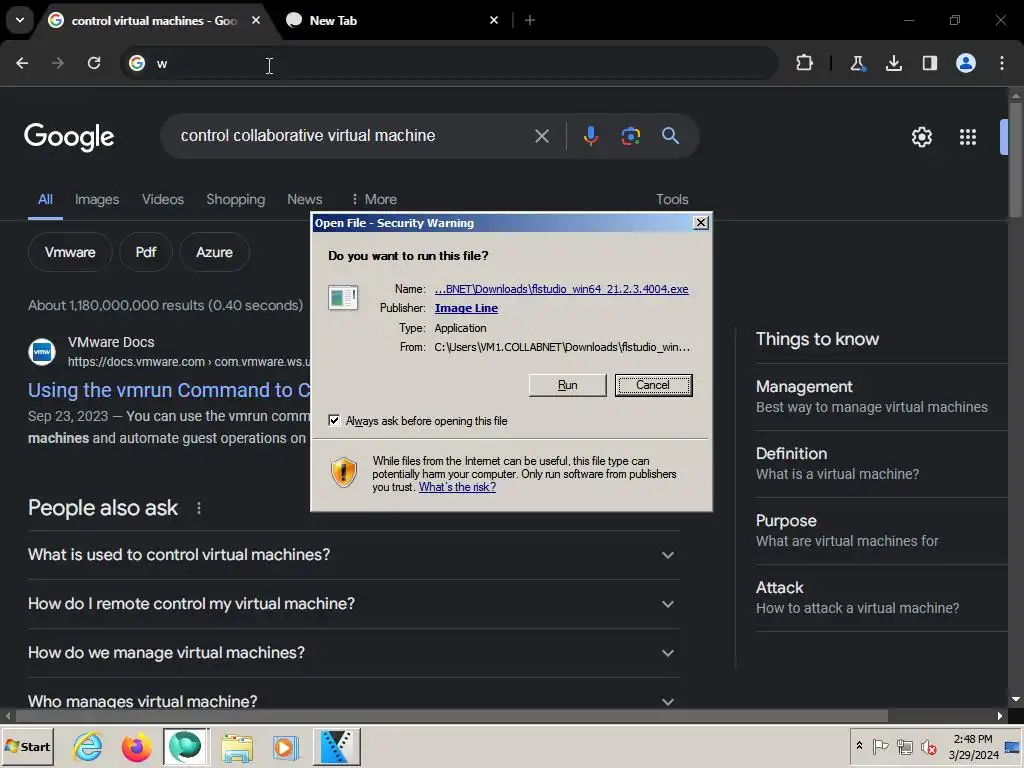Search by image with Lens icon
The image size is (1024, 768).
630,136
